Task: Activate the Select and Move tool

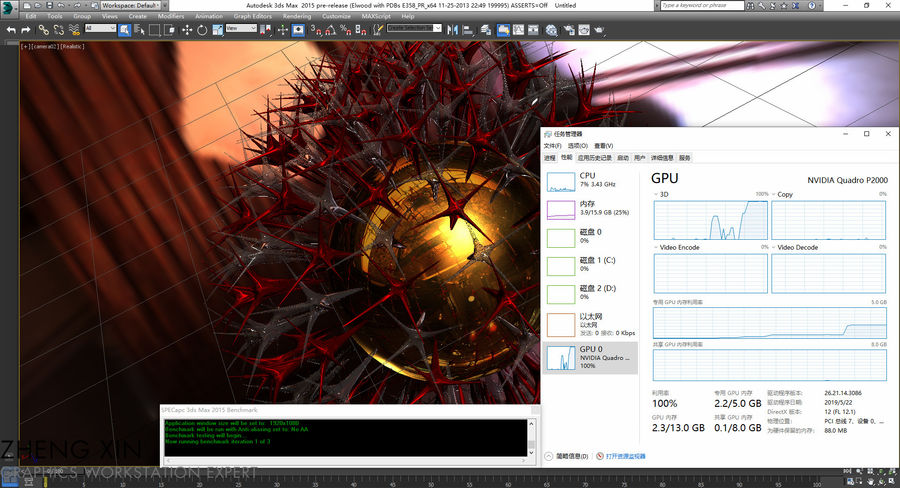Action: tap(187, 30)
